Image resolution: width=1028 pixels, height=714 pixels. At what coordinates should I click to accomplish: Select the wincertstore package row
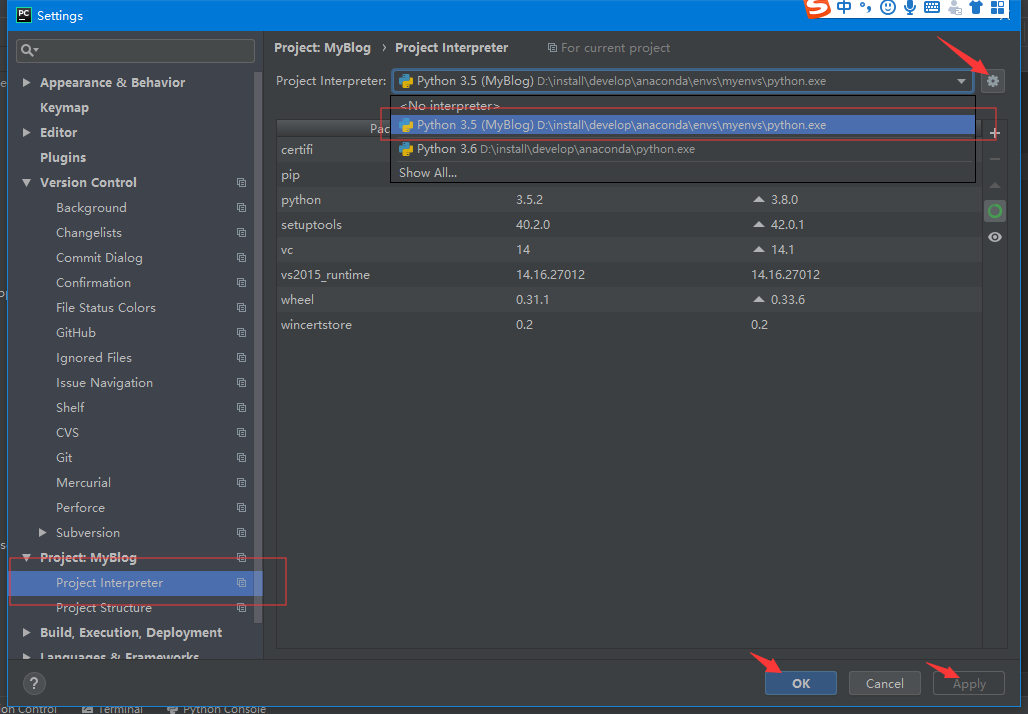click(x=629, y=325)
